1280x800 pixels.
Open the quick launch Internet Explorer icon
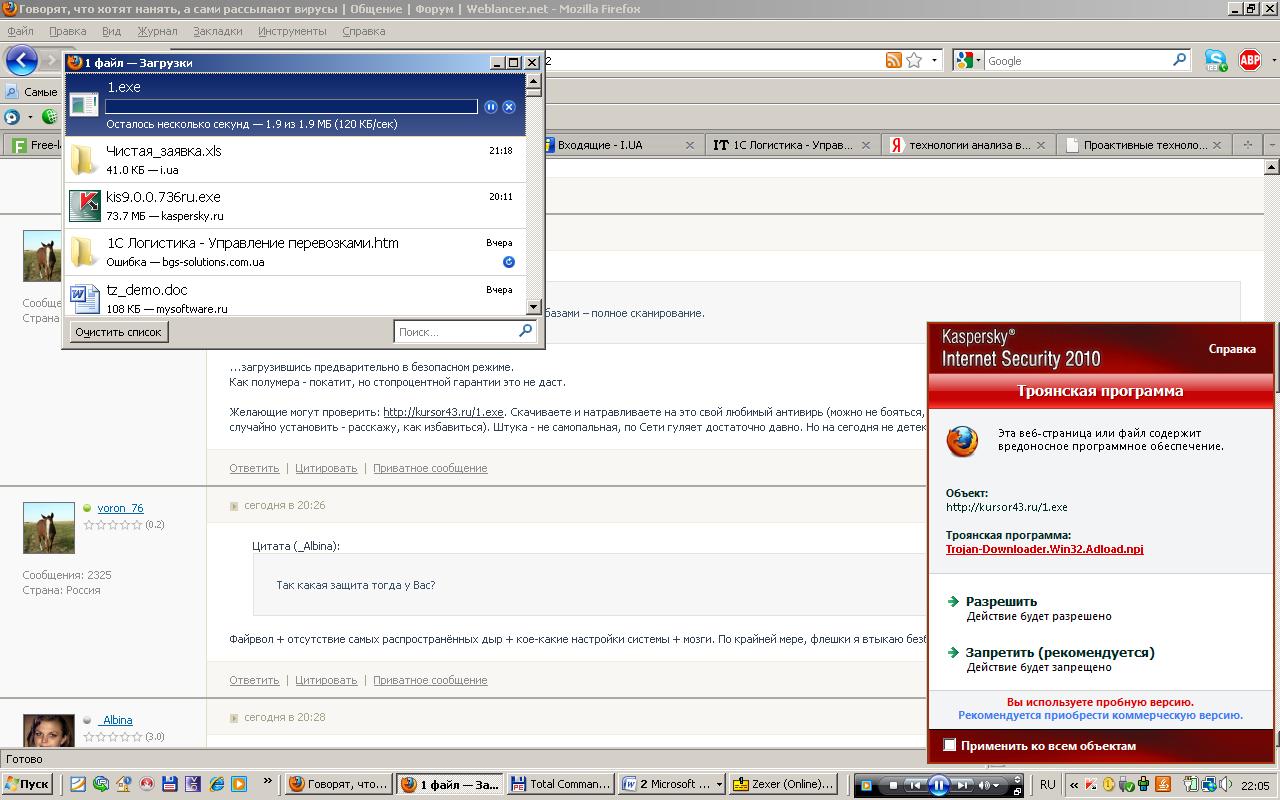pyautogui.click(x=216, y=785)
